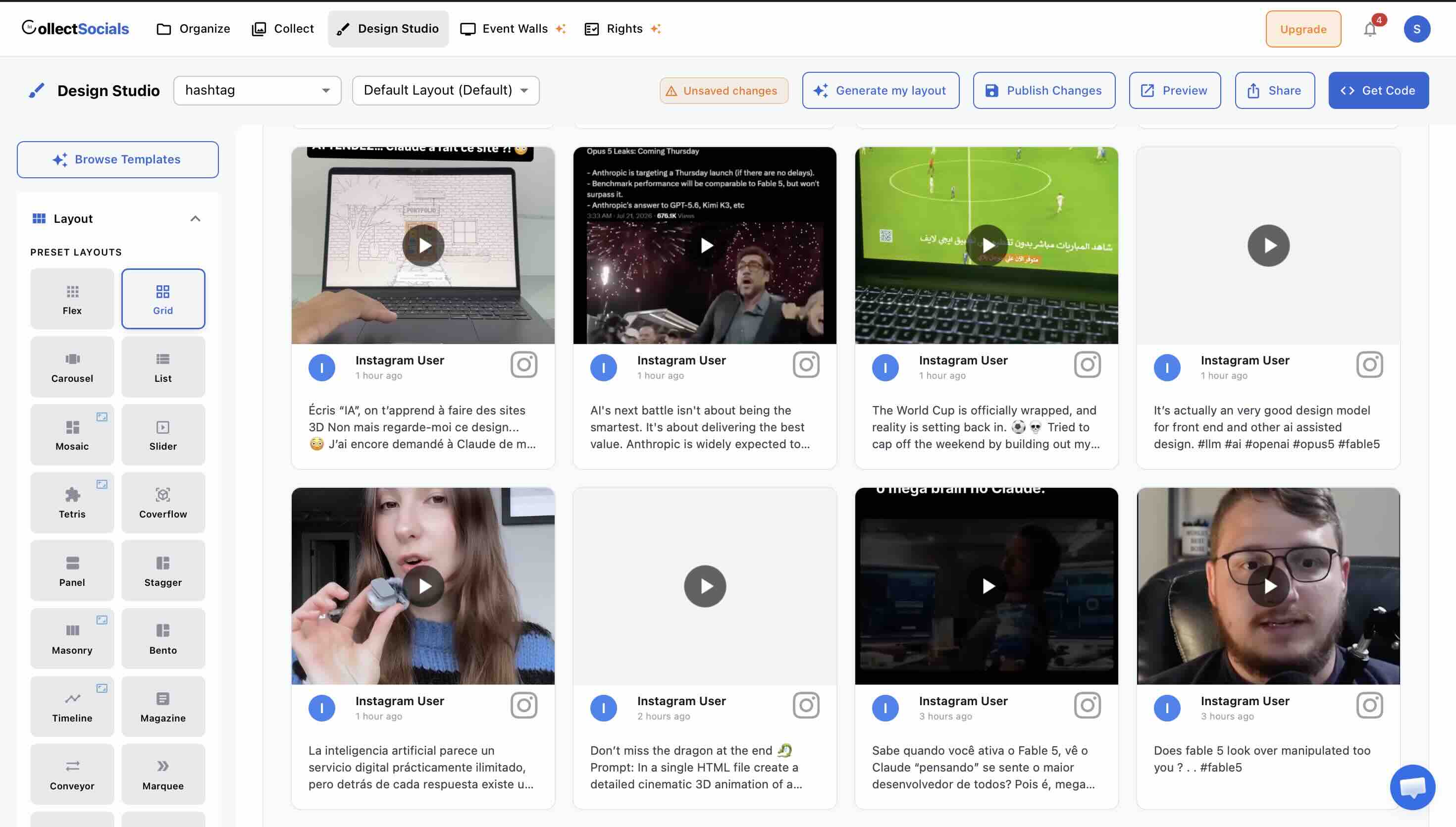Viewport: 1456px width, 827px height.
Task: Select the Conveyor layout
Action: pyautogui.click(x=72, y=774)
